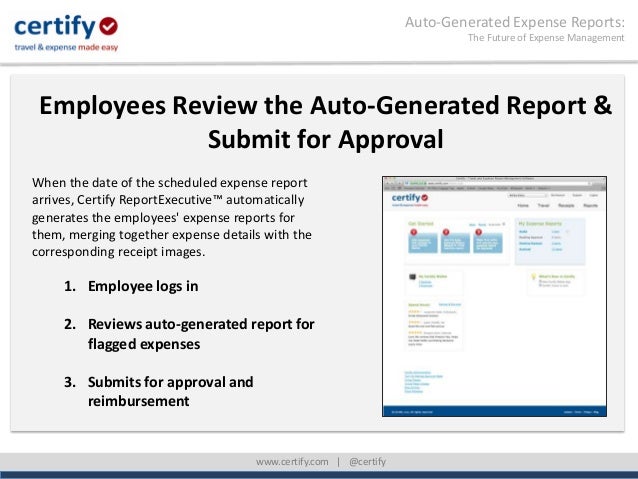Click the first red step badge under Get Started
The image size is (638, 479).
(x=413, y=232)
